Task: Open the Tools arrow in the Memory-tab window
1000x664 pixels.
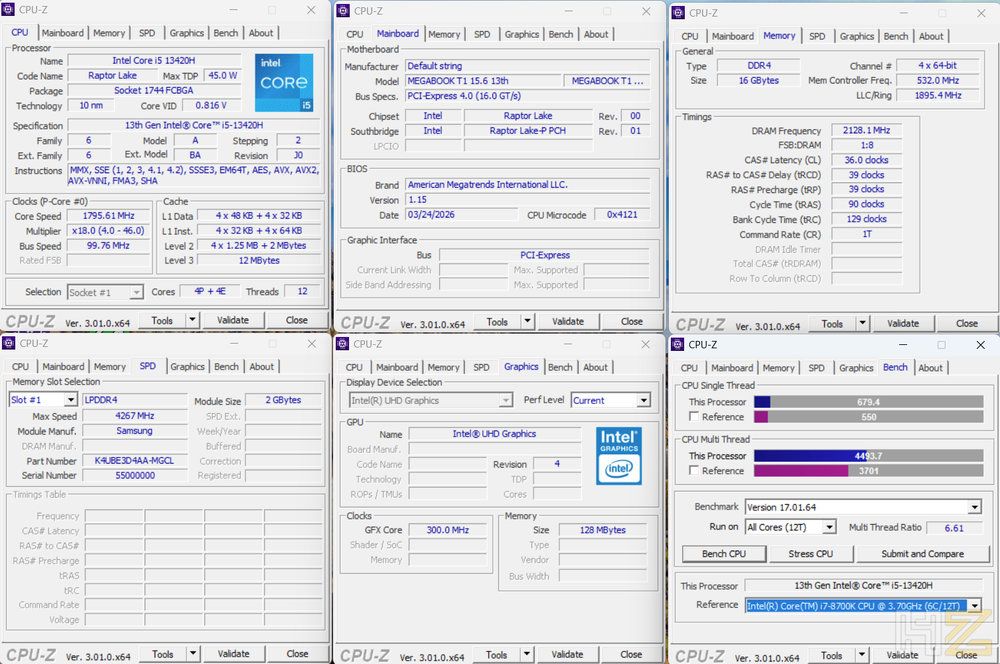Action: coord(862,323)
